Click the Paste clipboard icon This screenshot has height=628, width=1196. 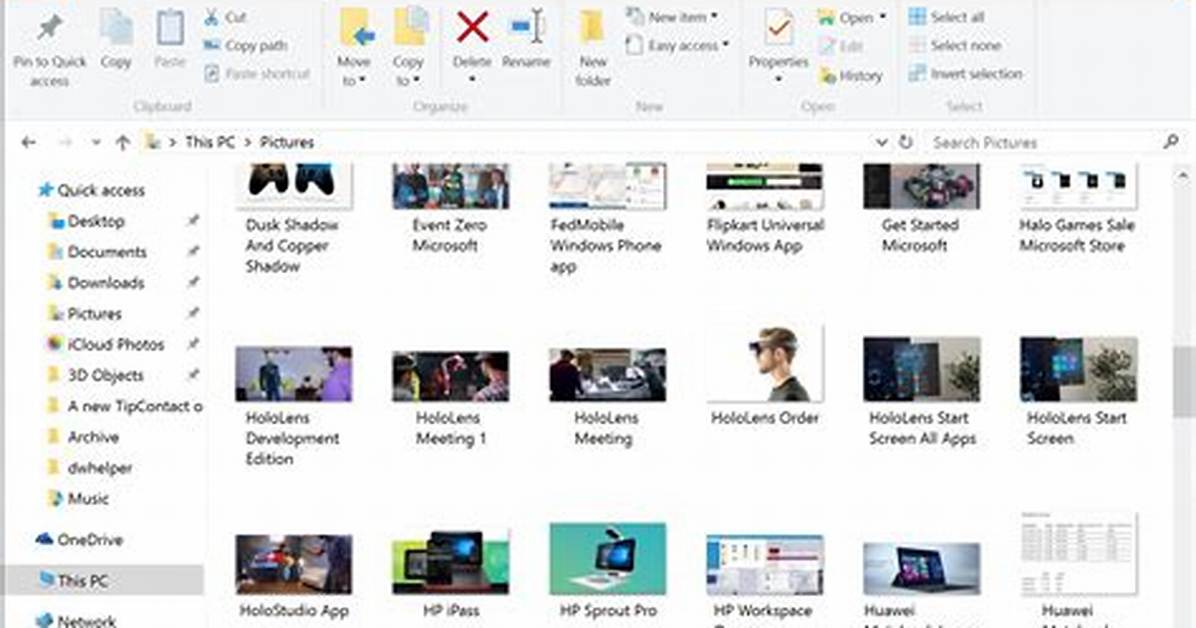pyautogui.click(x=170, y=29)
